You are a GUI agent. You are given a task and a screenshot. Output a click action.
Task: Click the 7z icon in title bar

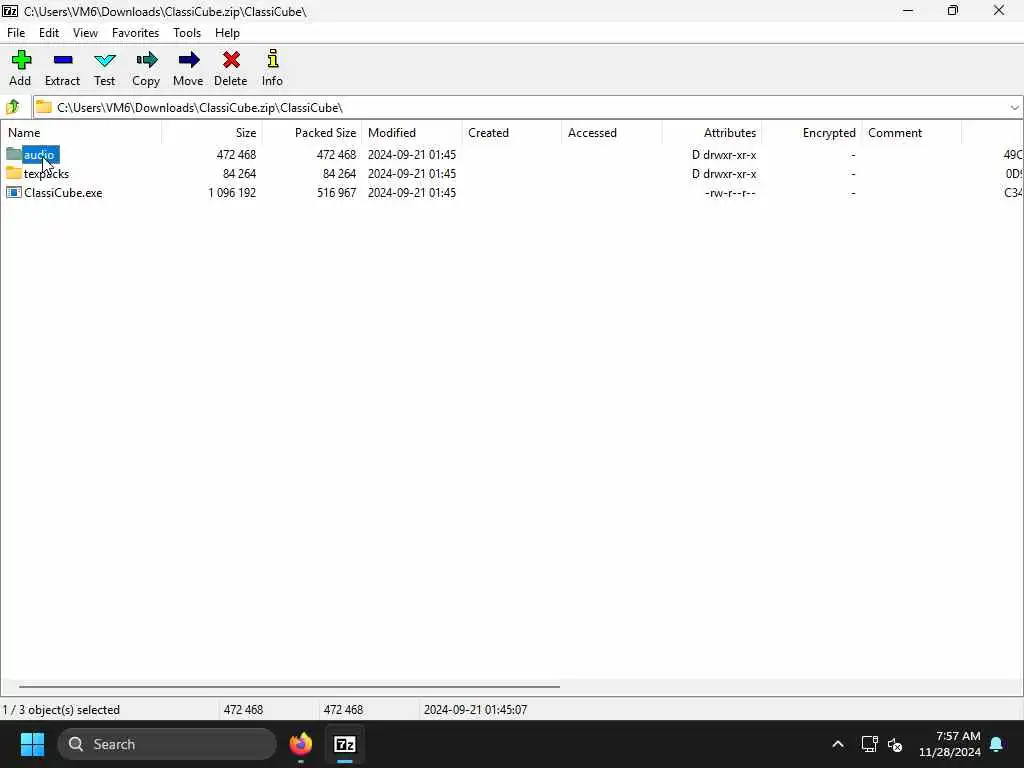coord(10,10)
